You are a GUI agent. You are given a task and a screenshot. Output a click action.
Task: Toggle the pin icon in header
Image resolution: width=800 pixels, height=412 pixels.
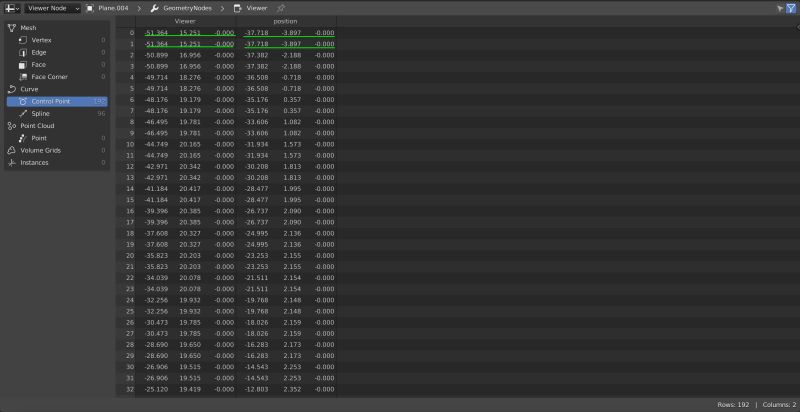point(281,8)
